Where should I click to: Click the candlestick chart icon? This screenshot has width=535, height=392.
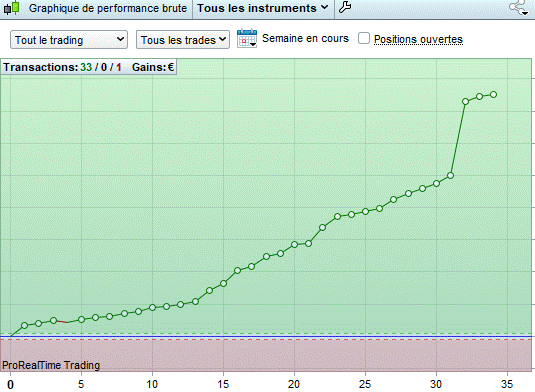click(x=11, y=8)
